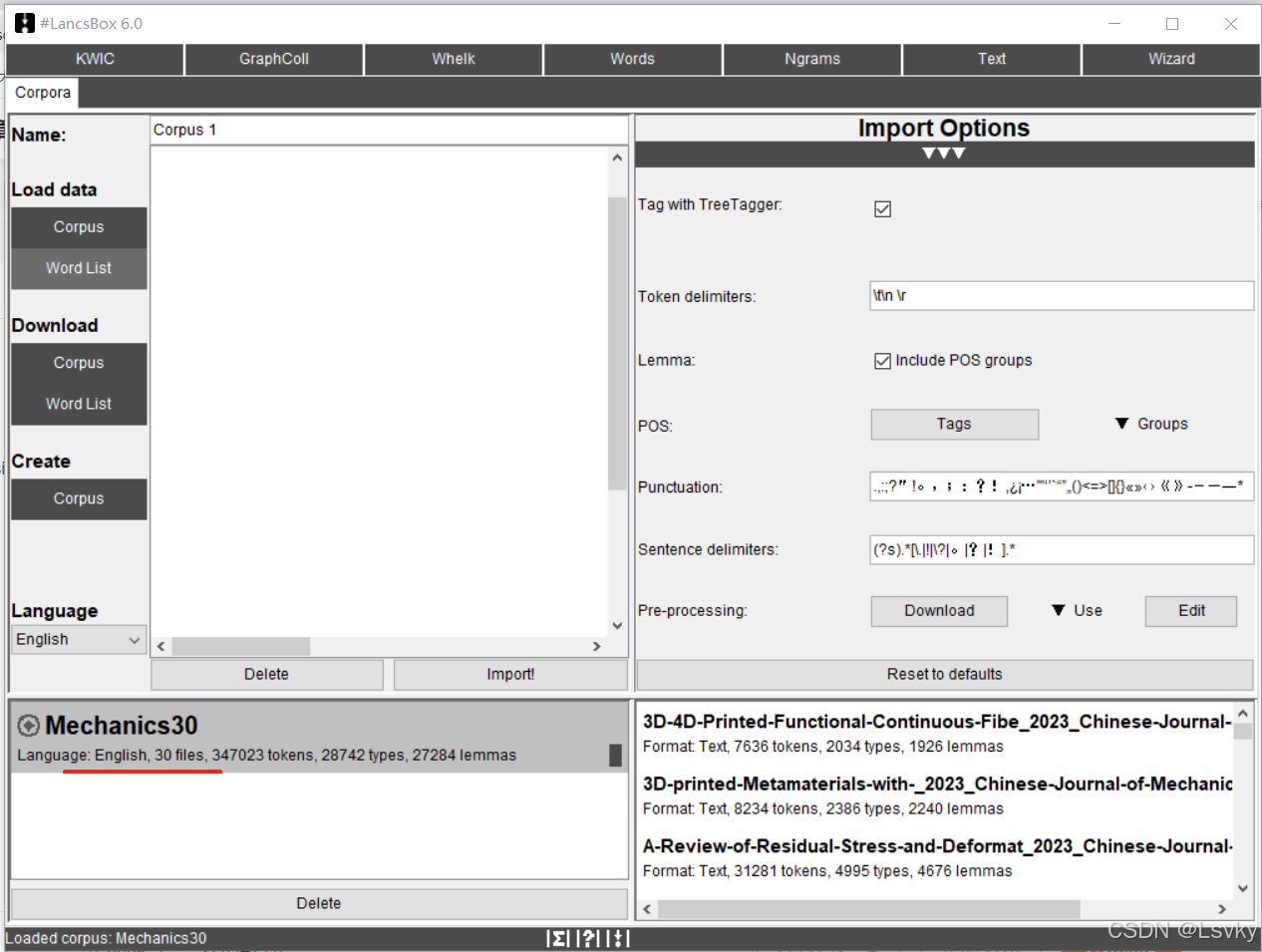Click the question mark help icon in status bar

(x=589, y=938)
